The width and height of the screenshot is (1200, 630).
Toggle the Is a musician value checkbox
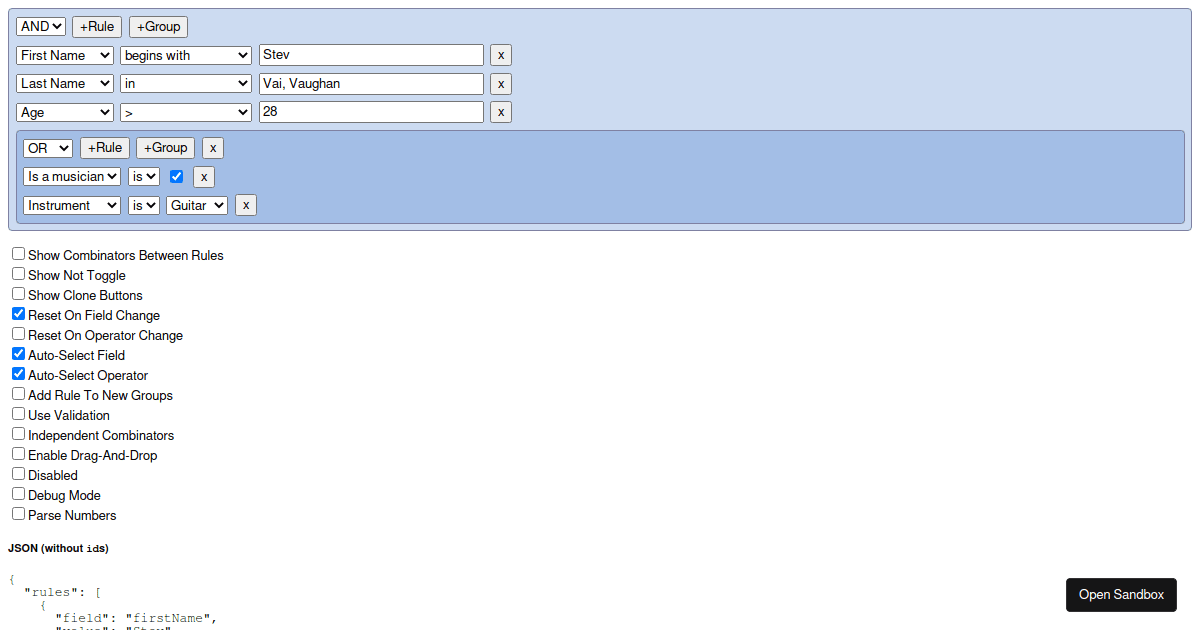[177, 176]
